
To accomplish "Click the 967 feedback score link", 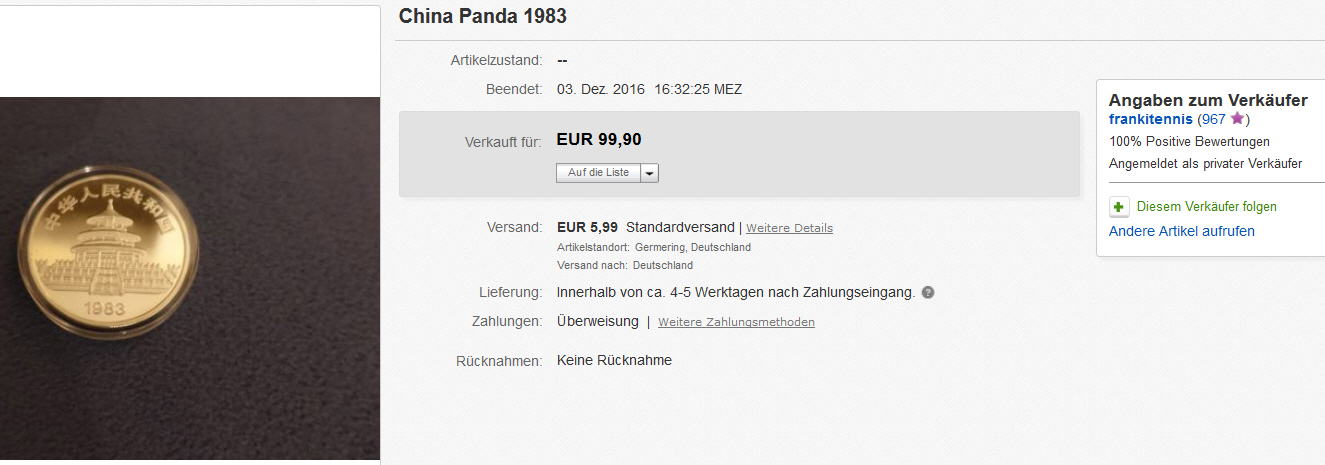I will coord(1212,119).
